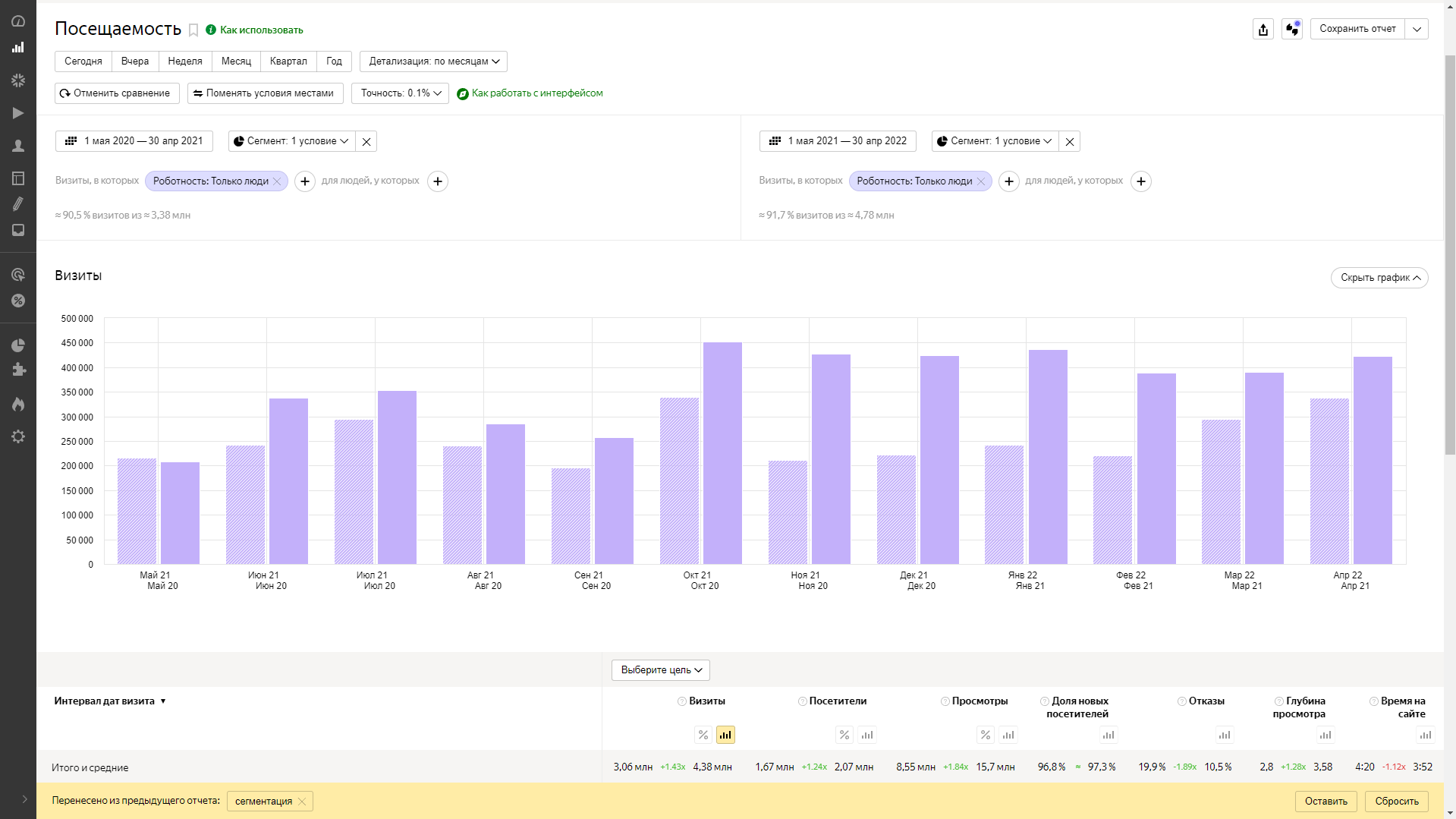Click Отменить сравнение button

pos(117,93)
